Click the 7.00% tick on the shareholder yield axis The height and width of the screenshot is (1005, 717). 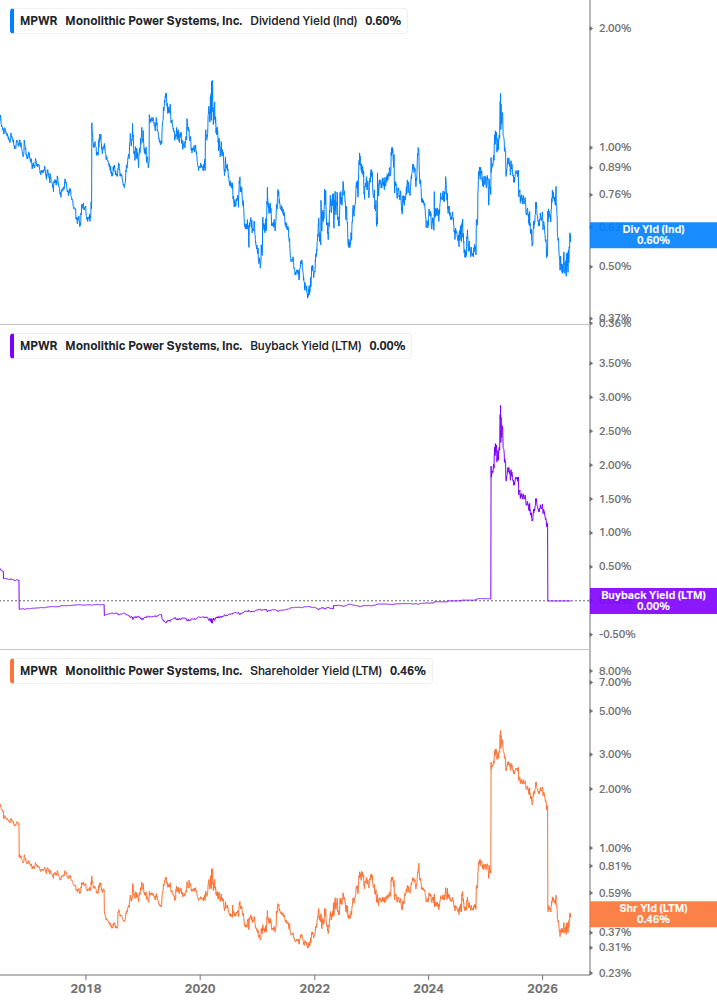point(615,682)
